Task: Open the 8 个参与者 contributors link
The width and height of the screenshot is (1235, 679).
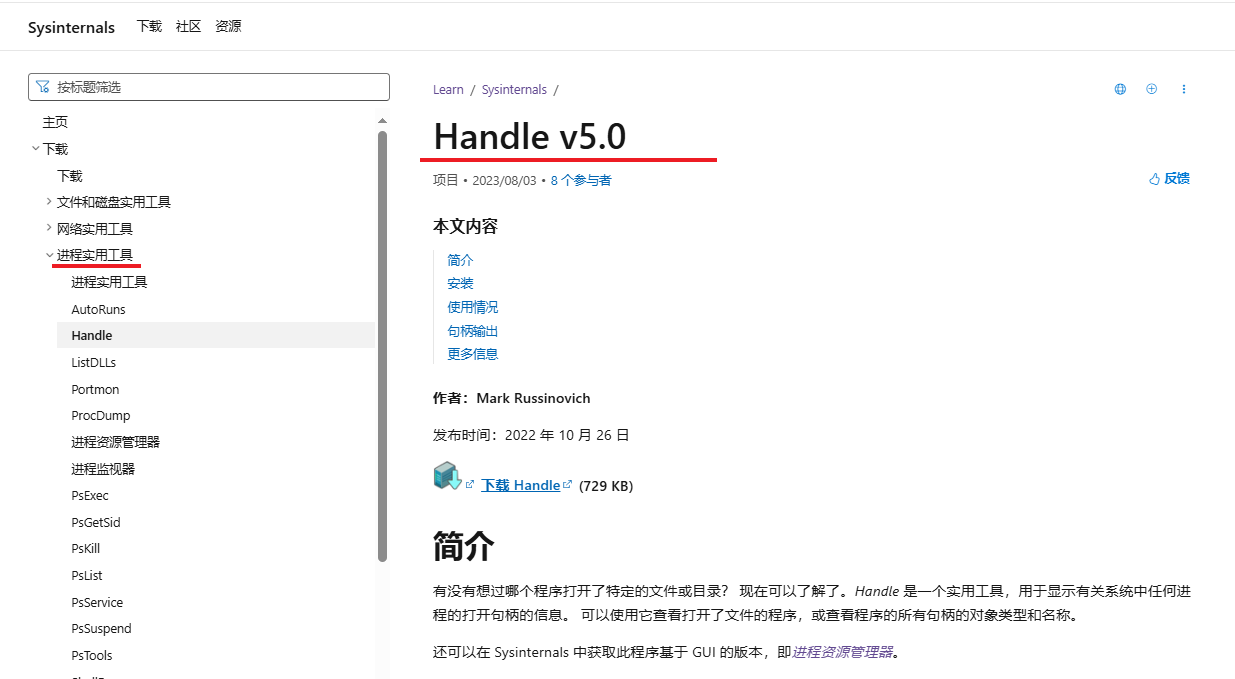Action: pyautogui.click(x=580, y=180)
